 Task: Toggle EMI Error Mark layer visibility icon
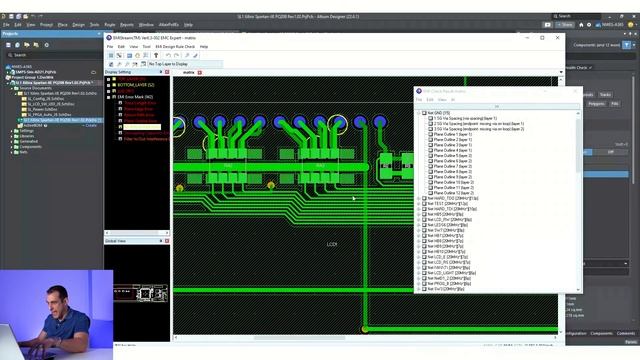click(x=114, y=97)
